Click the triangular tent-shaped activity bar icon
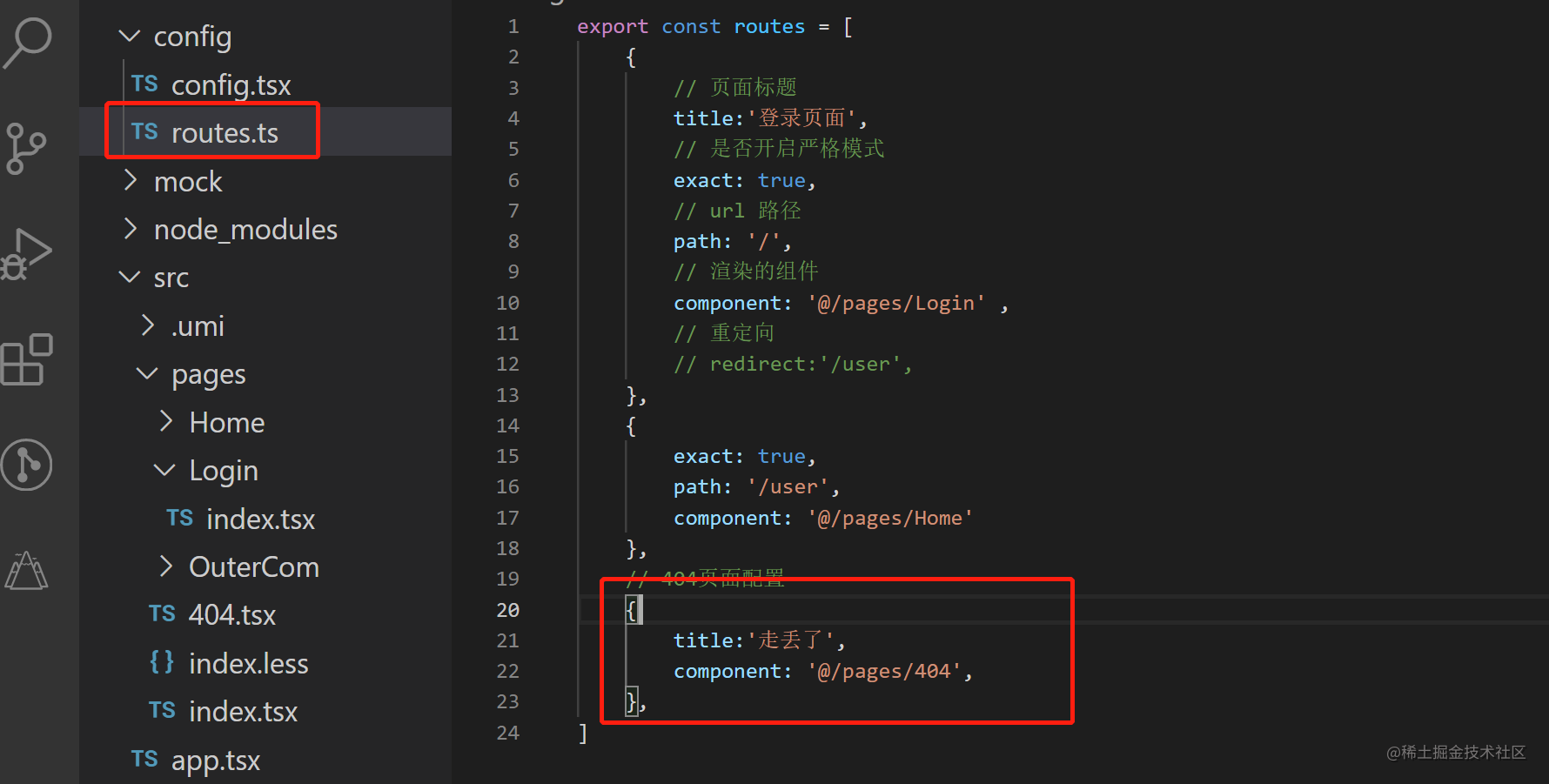This screenshot has height=784, width=1549. click(x=27, y=571)
